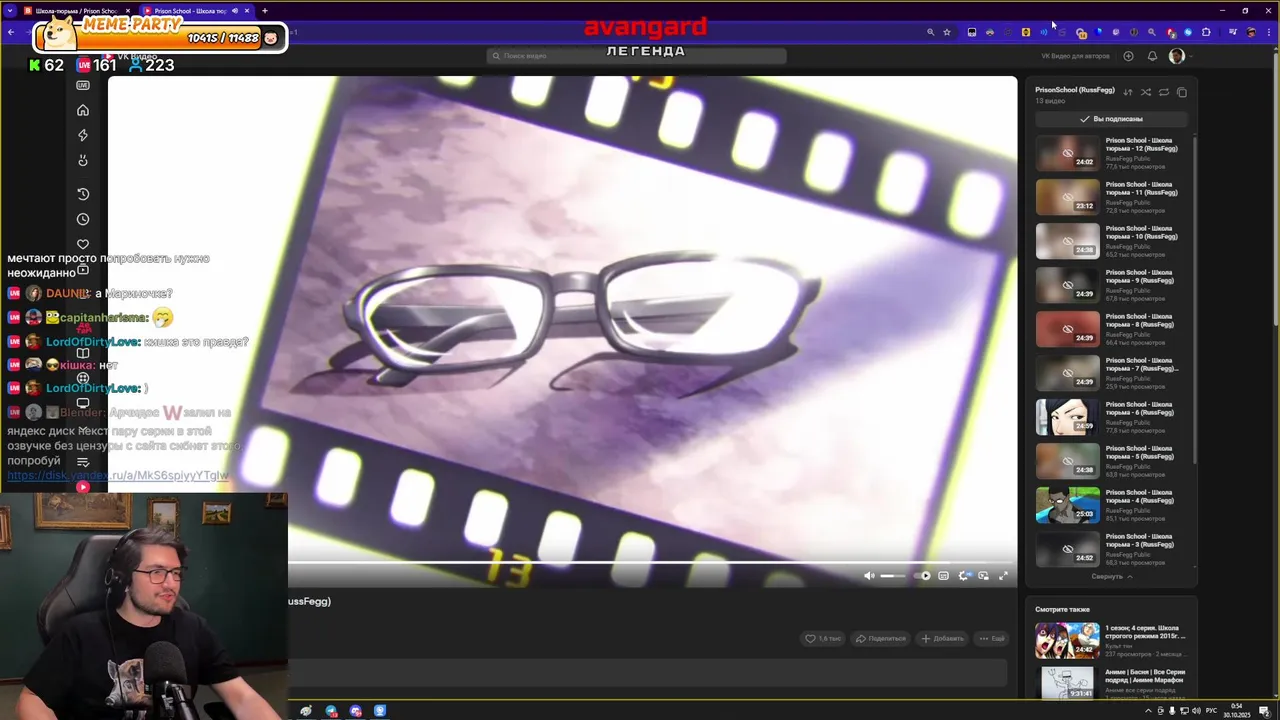Image resolution: width=1280 pixels, height=720 pixels.
Task: Select 'Школа тюрьма - 7 (RussFegg)' title text
Action: tap(1142, 364)
